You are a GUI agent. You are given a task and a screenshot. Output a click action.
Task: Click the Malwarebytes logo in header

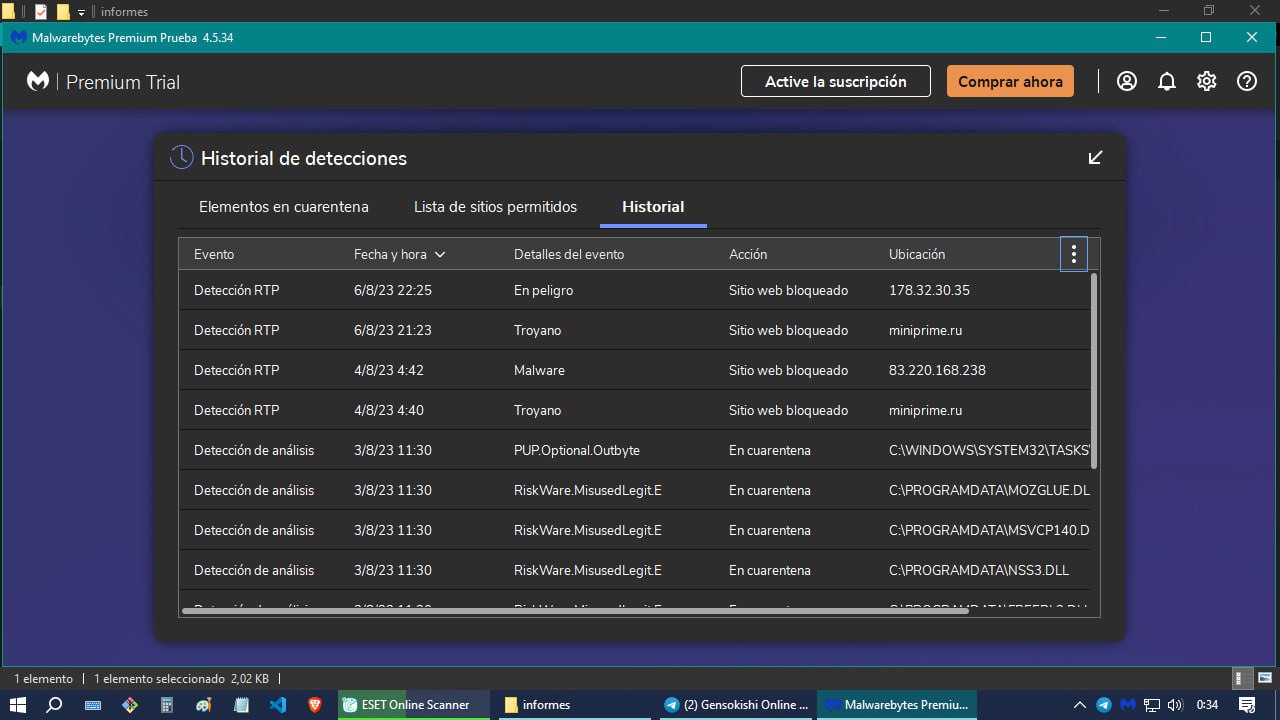click(38, 81)
